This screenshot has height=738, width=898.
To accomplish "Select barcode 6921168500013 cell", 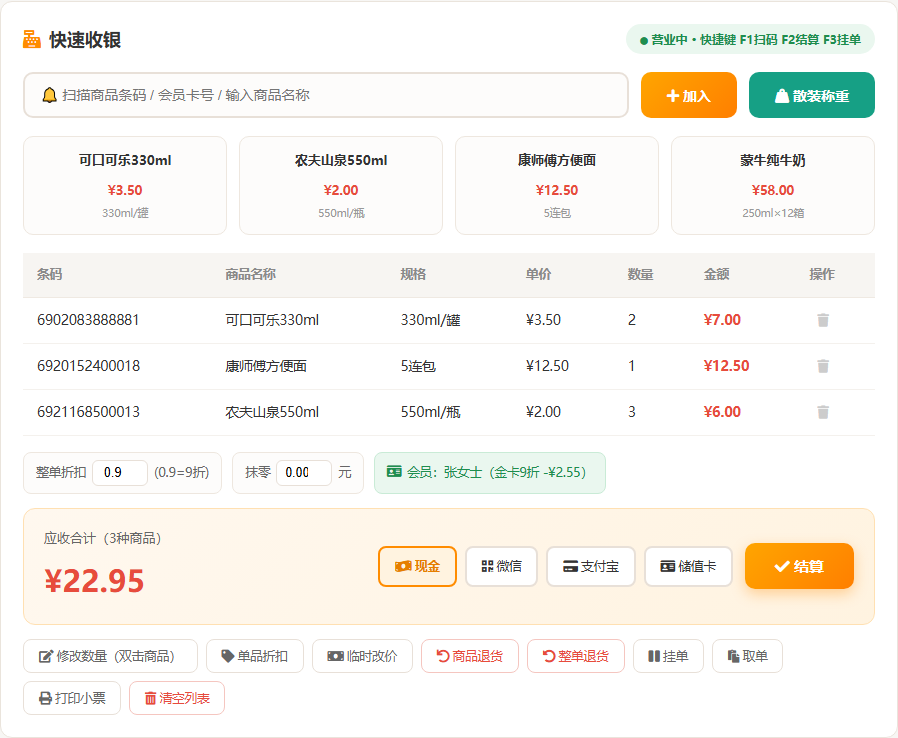I will click(x=88, y=412).
